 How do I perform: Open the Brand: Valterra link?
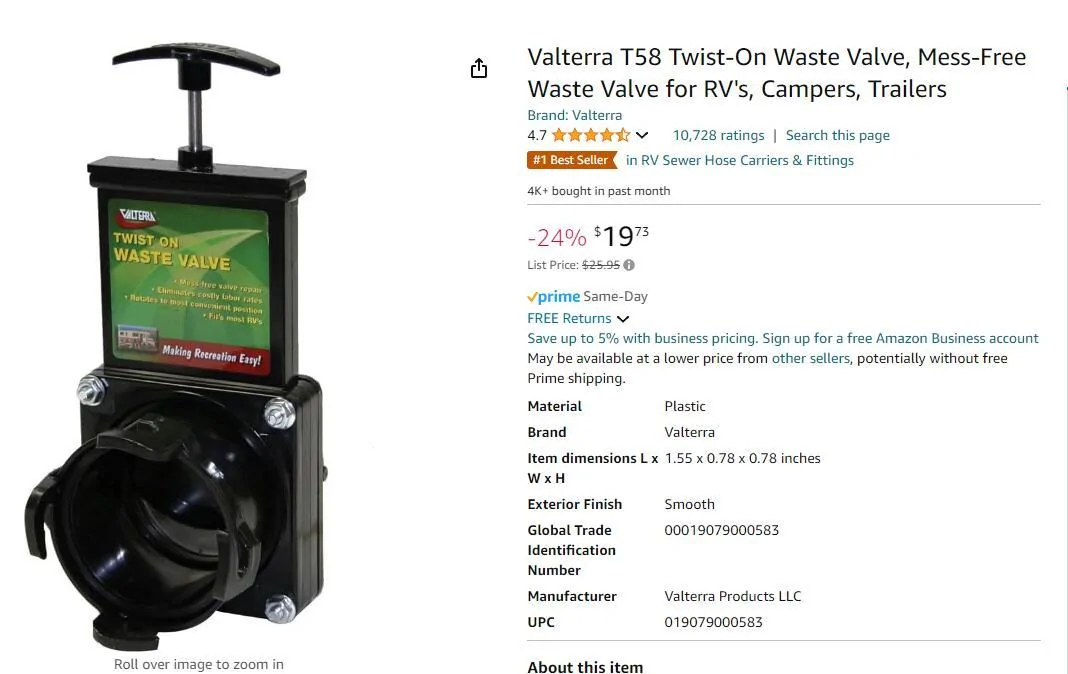pyautogui.click(x=574, y=115)
